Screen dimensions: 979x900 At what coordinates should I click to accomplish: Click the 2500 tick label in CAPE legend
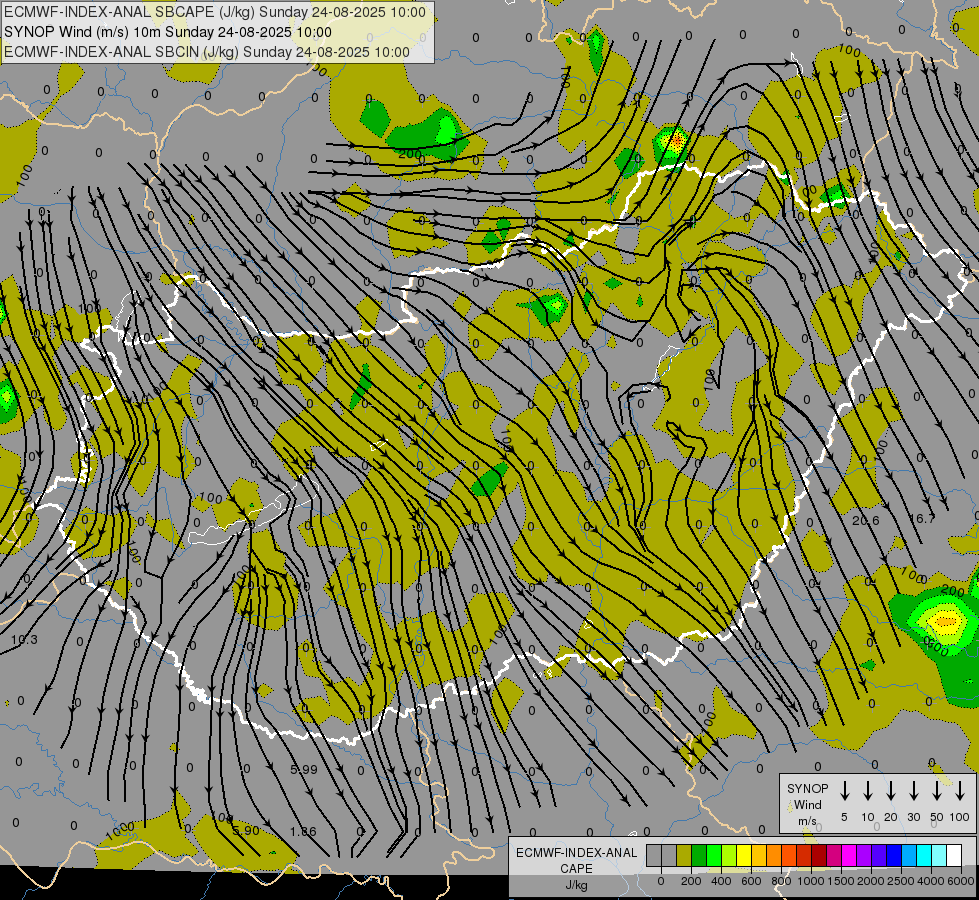(901, 881)
